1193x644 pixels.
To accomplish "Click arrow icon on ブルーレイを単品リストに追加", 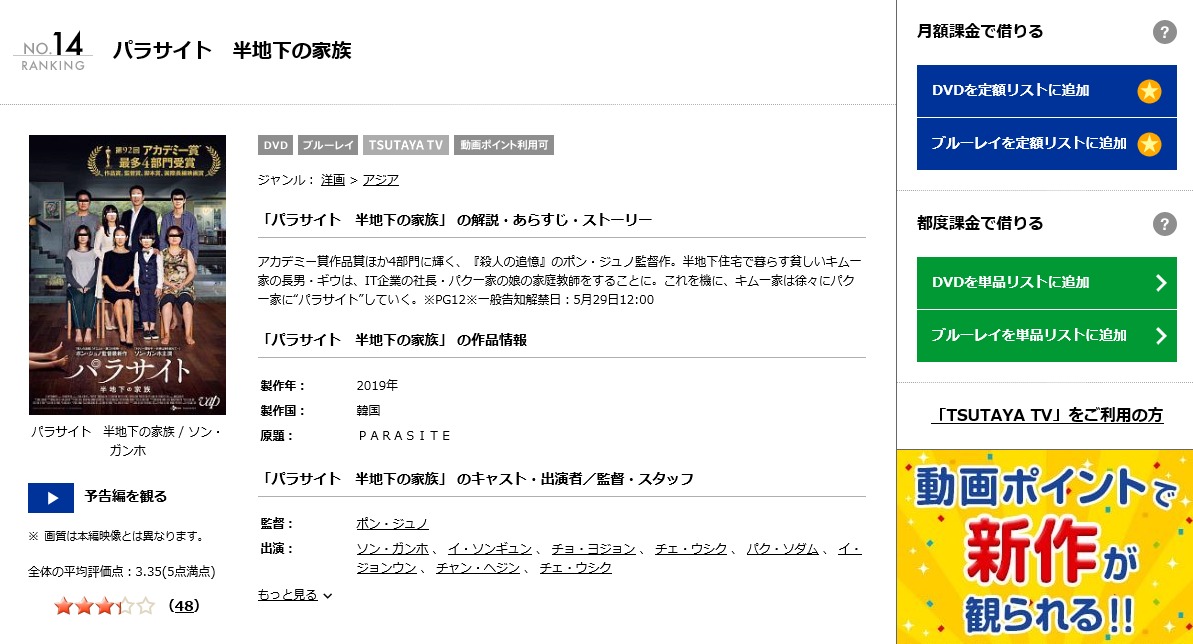I will click(x=1161, y=336).
